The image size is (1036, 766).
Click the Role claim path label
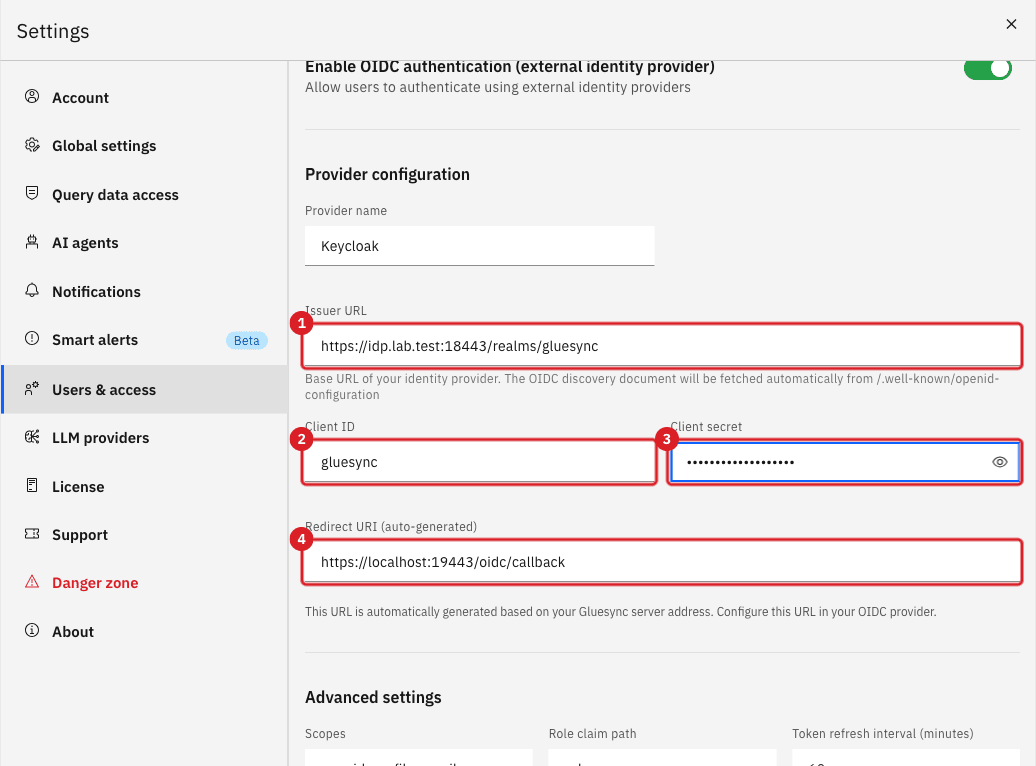point(592,734)
